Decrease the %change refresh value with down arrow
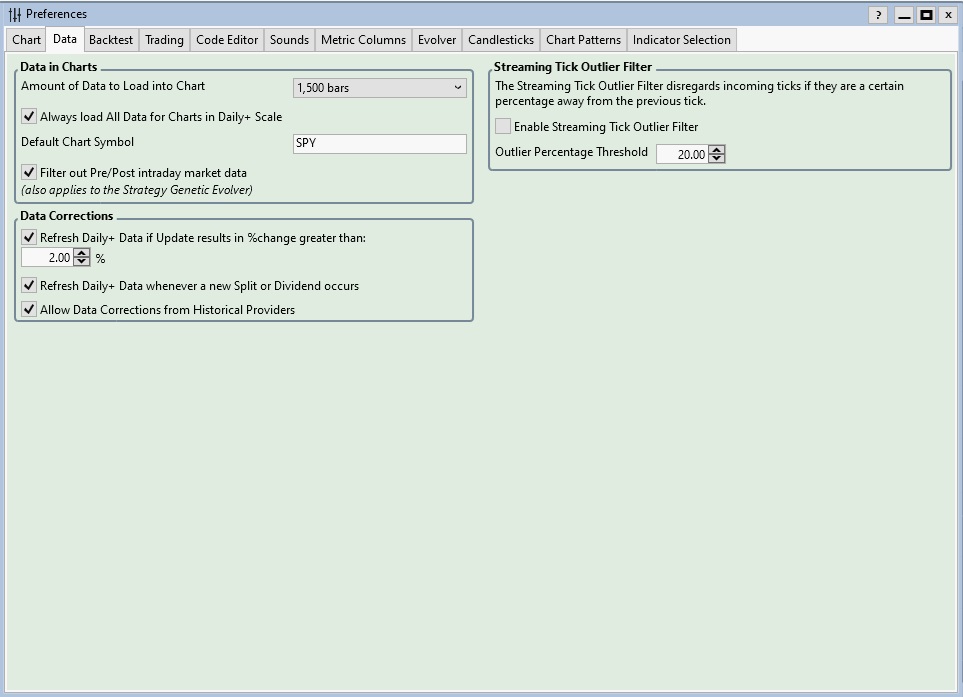Screen dimensions: 963x697 pyautogui.click(x=82, y=262)
